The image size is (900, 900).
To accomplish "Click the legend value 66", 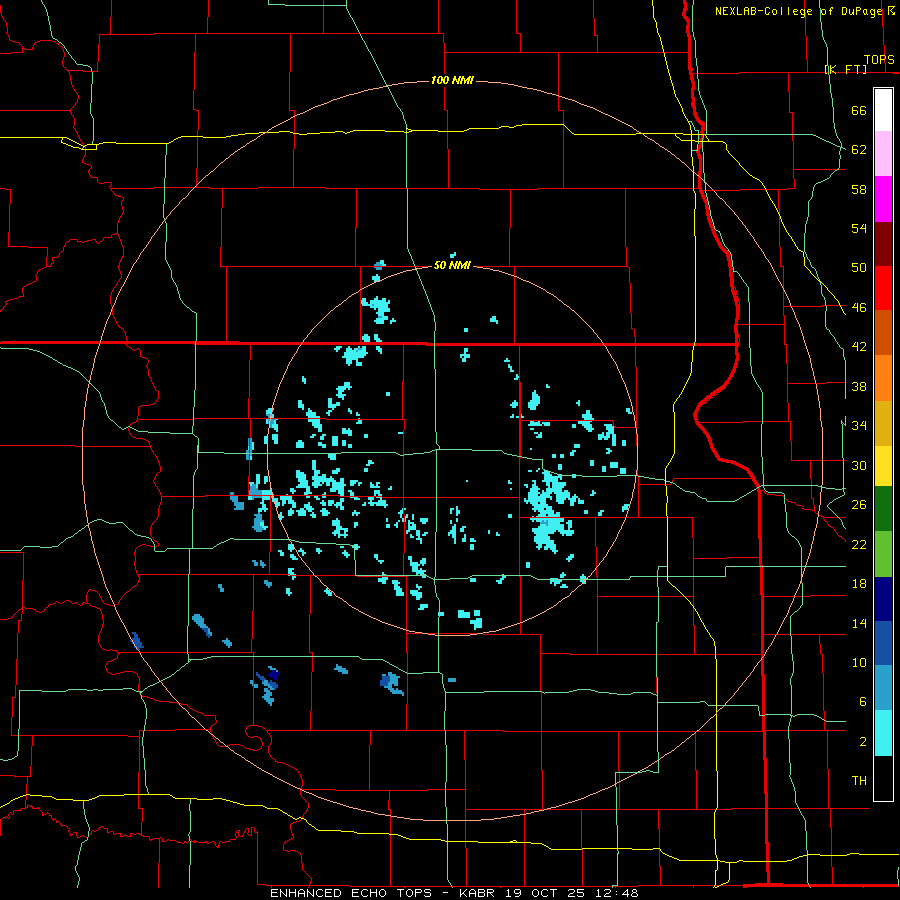I will (x=859, y=111).
